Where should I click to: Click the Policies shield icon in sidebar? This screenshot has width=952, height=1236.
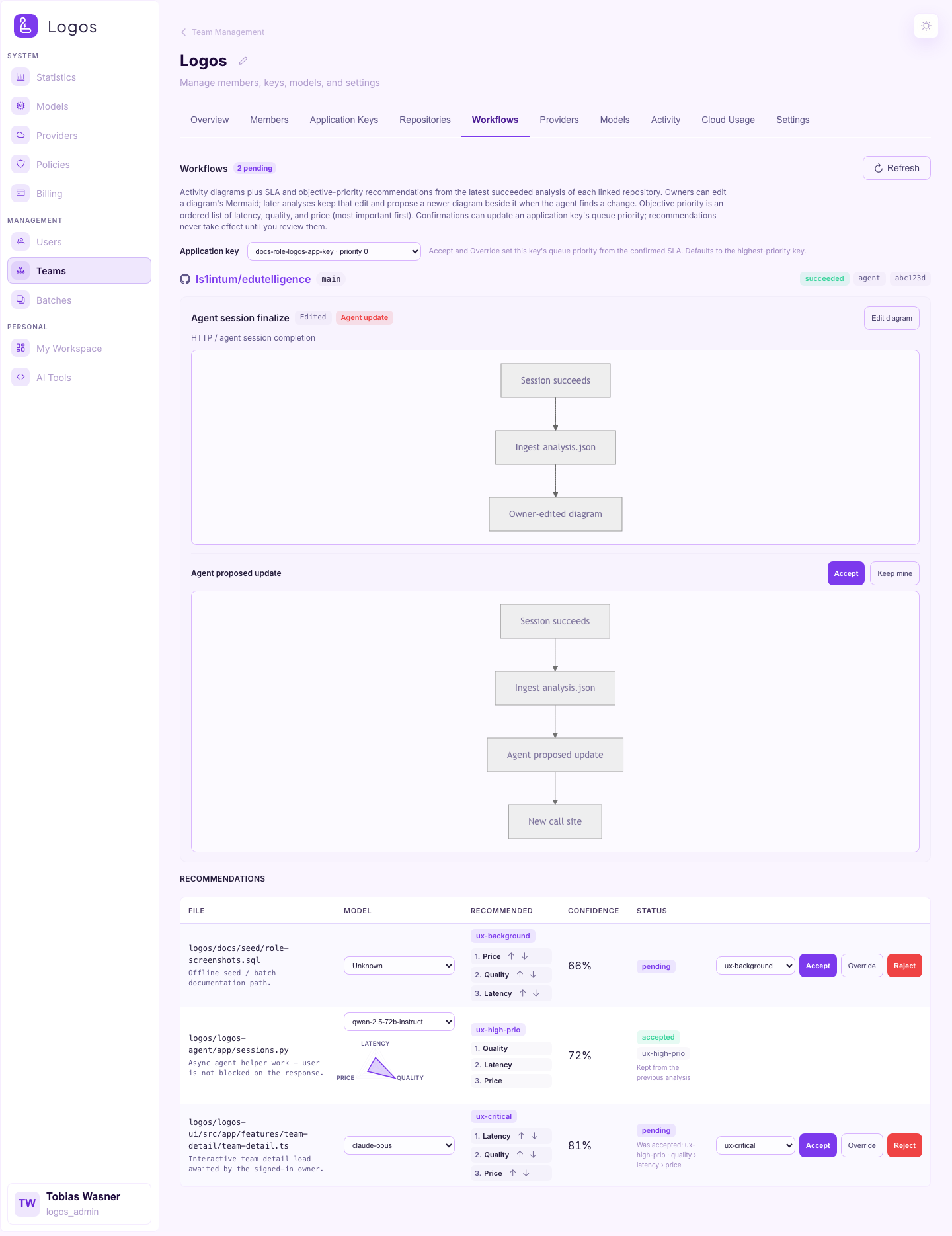[x=20, y=164]
